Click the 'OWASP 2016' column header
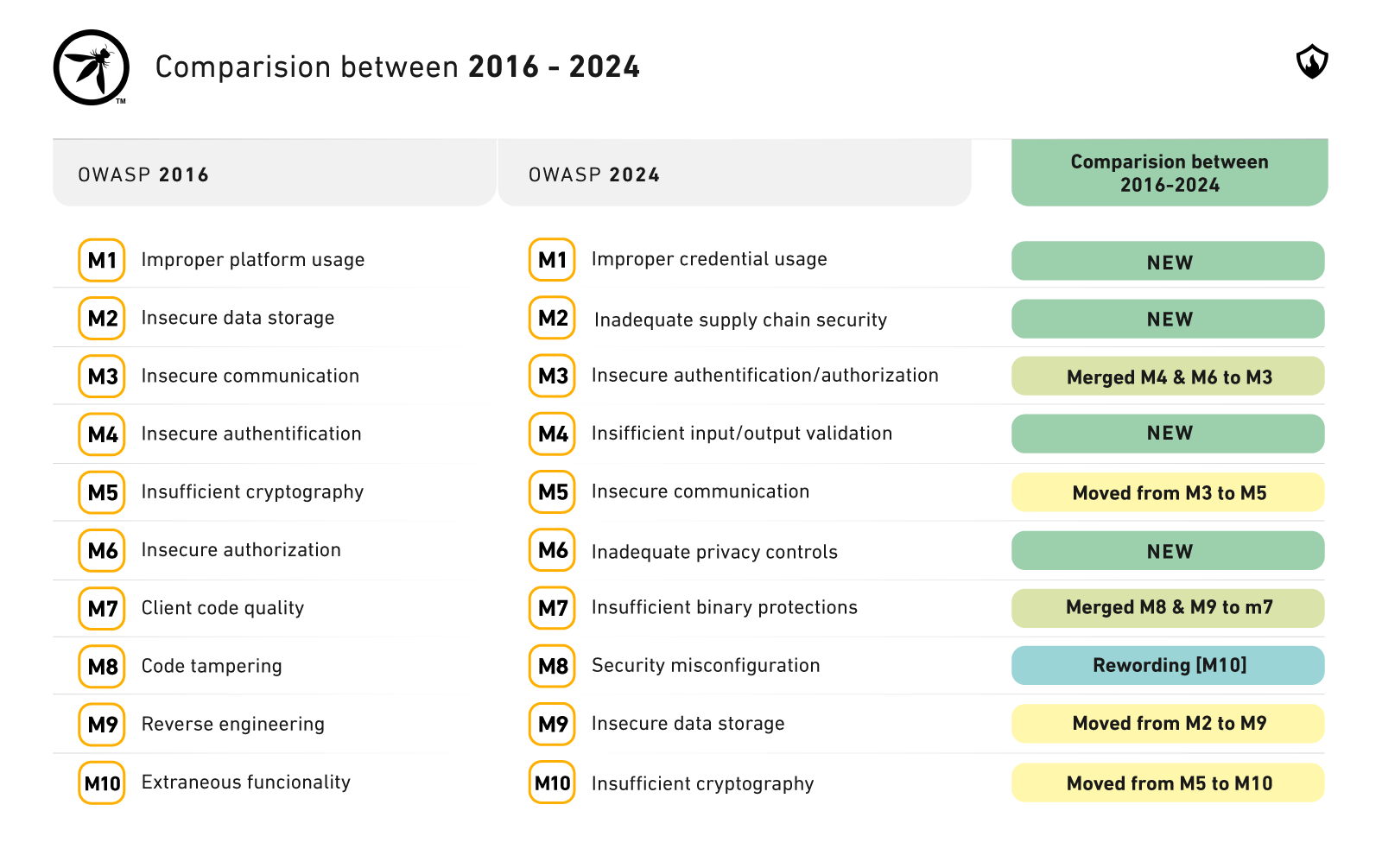 click(x=275, y=173)
